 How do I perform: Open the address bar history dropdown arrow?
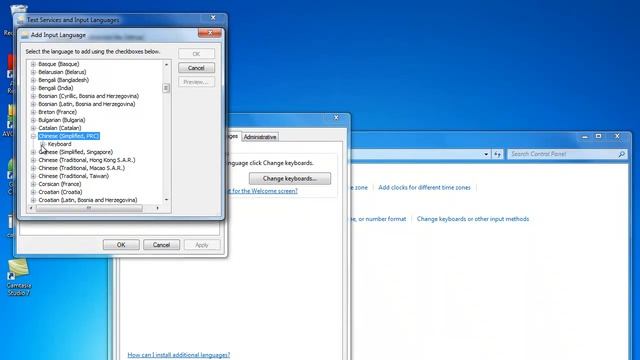[486, 154]
